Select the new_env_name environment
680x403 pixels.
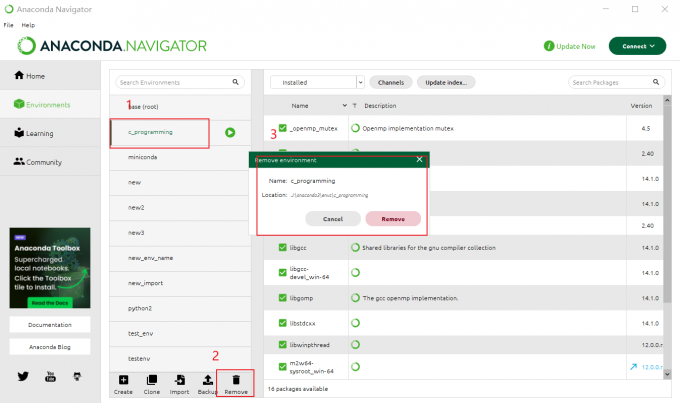tap(180, 258)
